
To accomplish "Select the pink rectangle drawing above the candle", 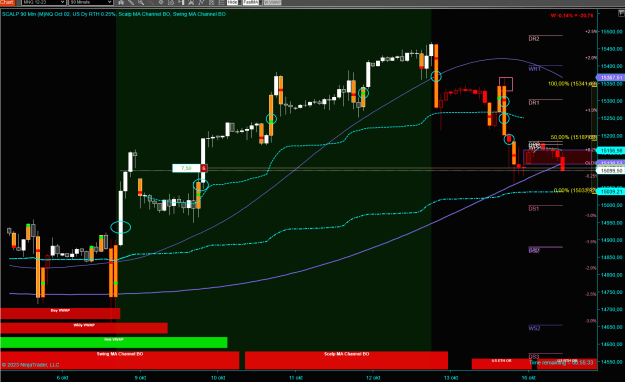I will (x=506, y=84).
